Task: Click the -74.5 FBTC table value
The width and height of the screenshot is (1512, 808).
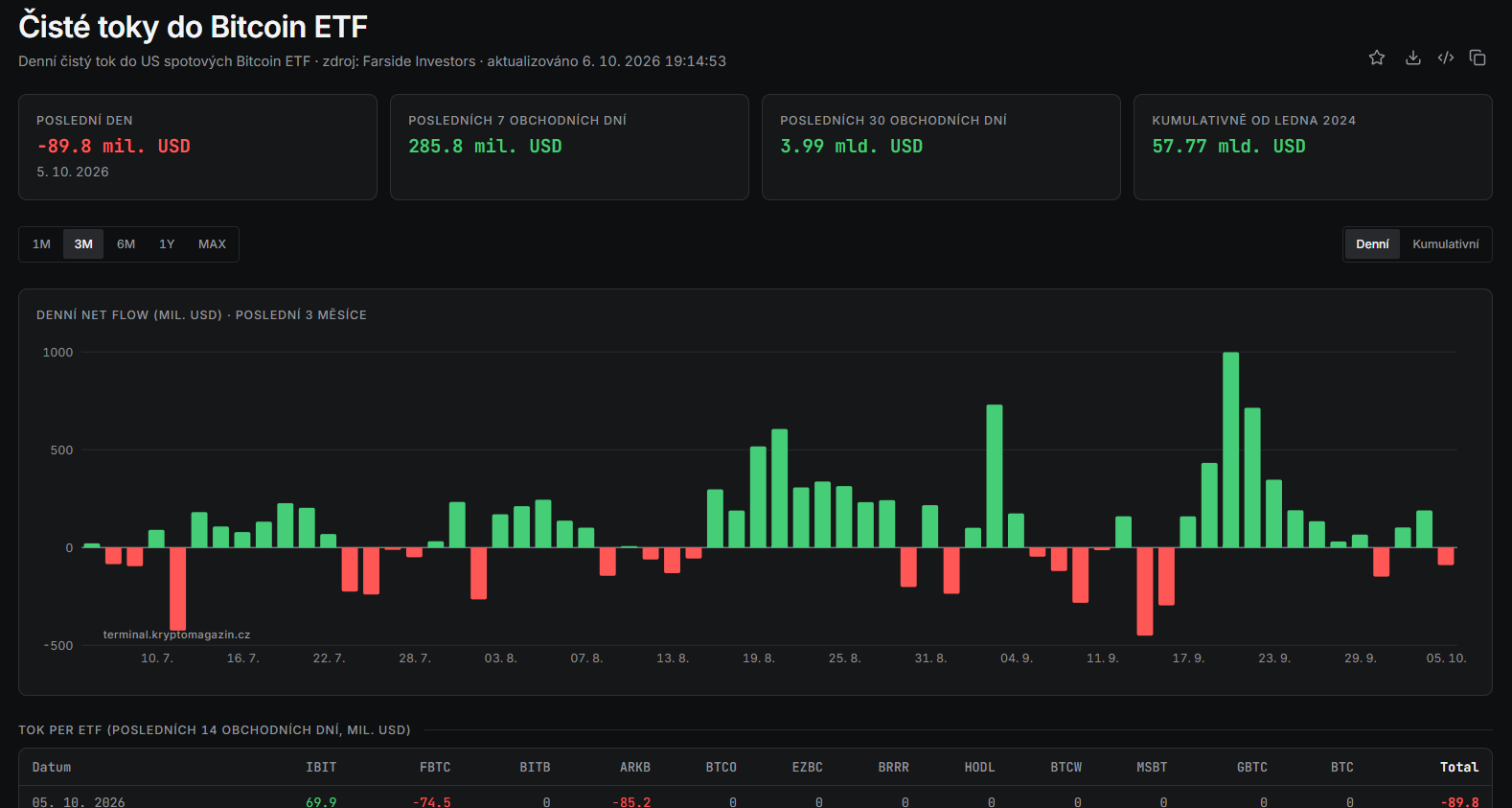Action: (x=432, y=802)
